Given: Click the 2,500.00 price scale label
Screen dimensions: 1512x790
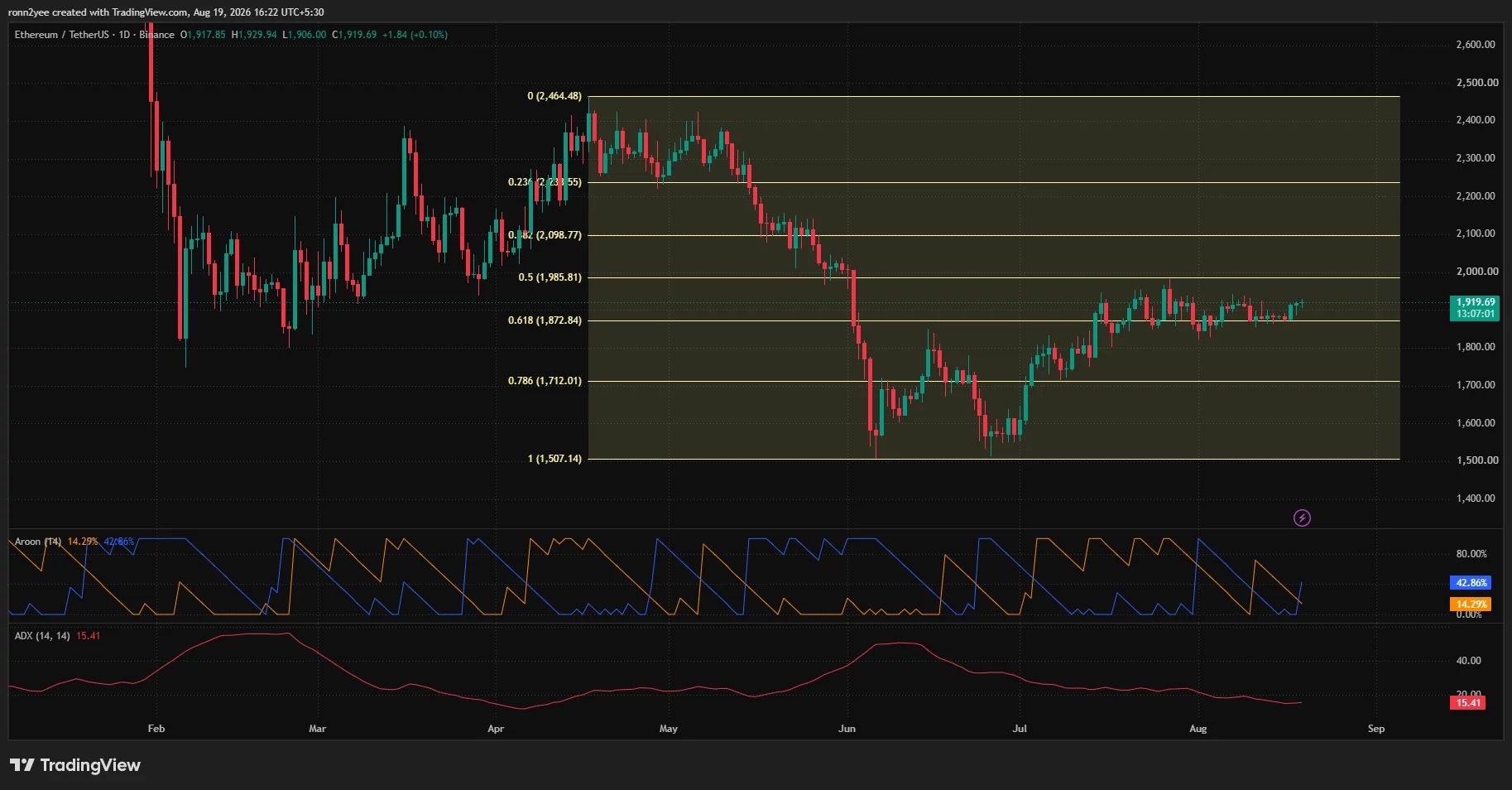Looking at the screenshot, I should tap(1477, 83).
